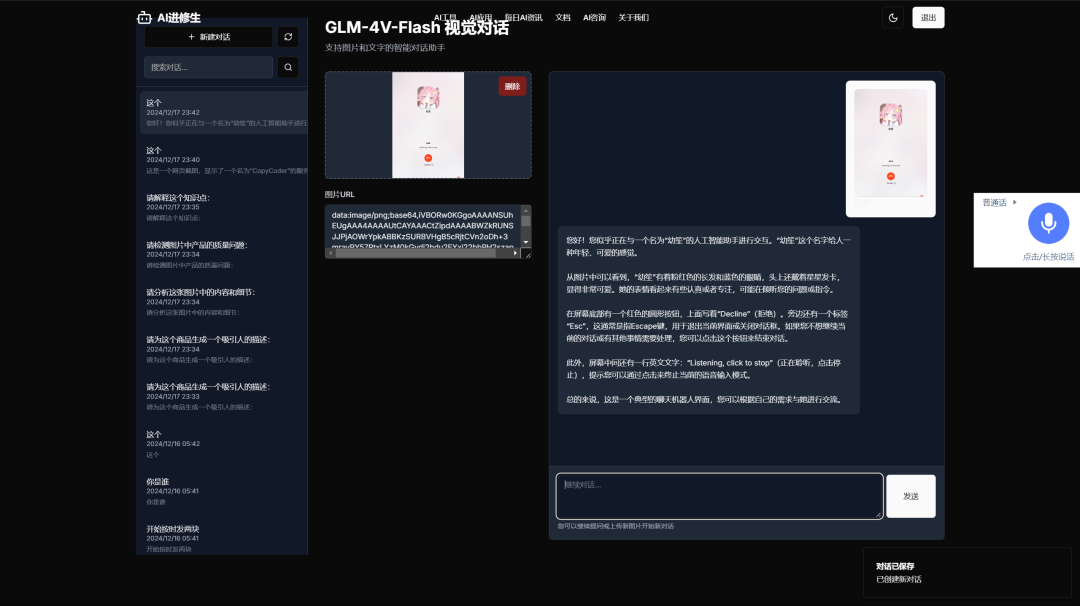1080x606 pixels.
Task: Click the AI进修生 robot logo icon
Action: pyautogui.click(x=144, y=18)
